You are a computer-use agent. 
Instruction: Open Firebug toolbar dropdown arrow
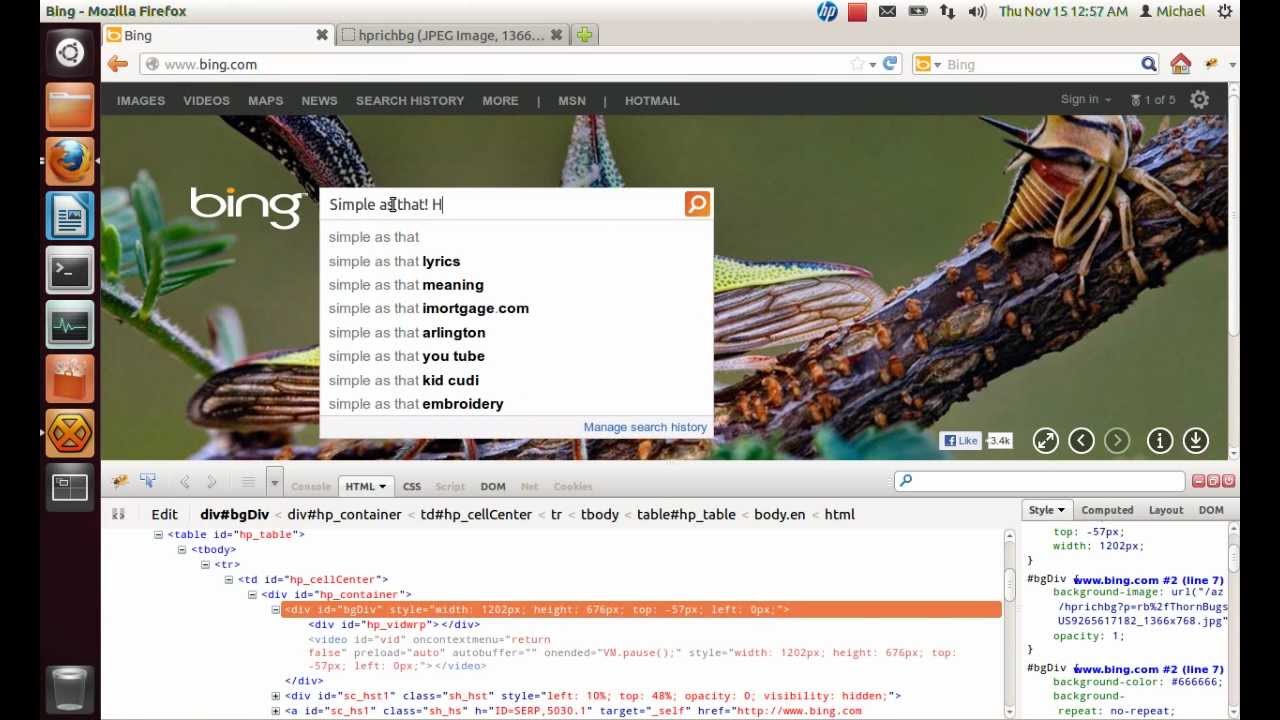274,484
